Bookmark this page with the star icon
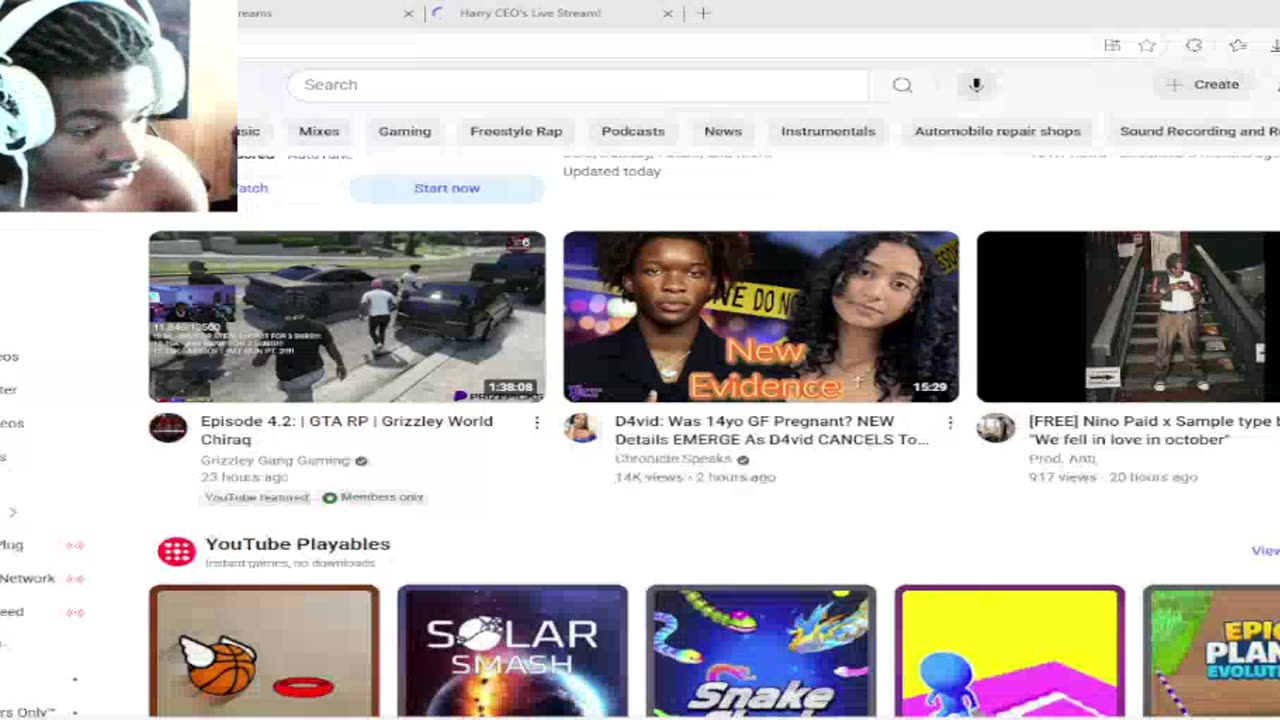The width and height of the screenshot is (1280, 720). (1147, 45)
